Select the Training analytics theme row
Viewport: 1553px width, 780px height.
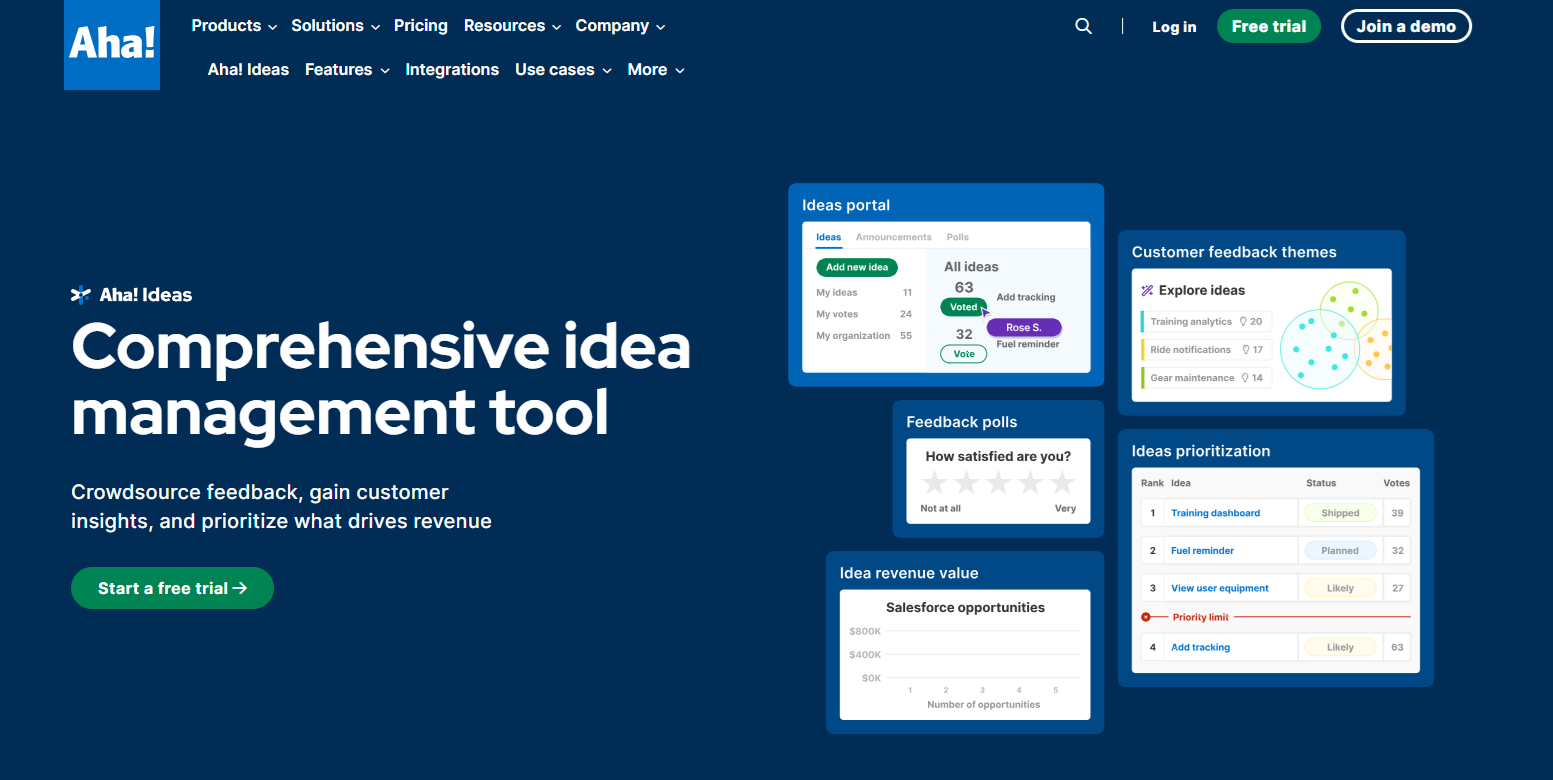point(1206,322)
